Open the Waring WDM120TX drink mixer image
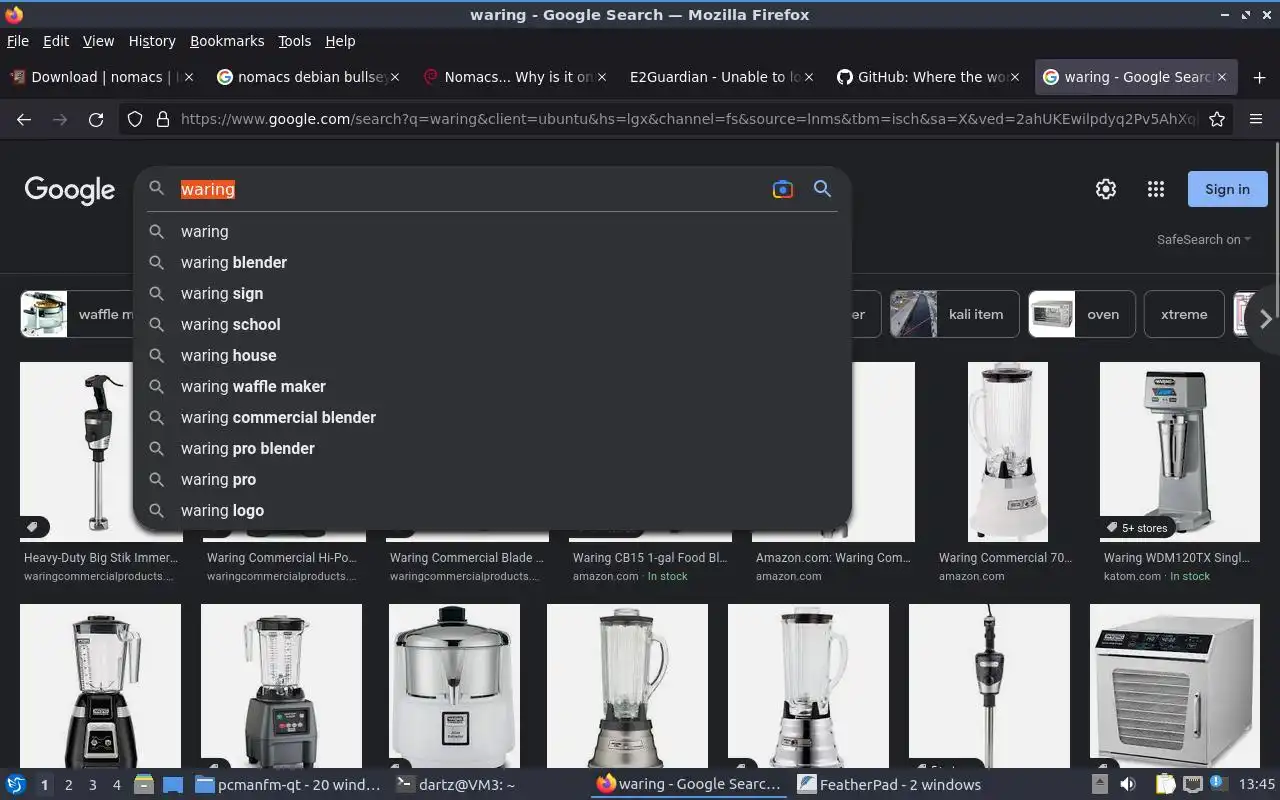 tap(1180, 452)
